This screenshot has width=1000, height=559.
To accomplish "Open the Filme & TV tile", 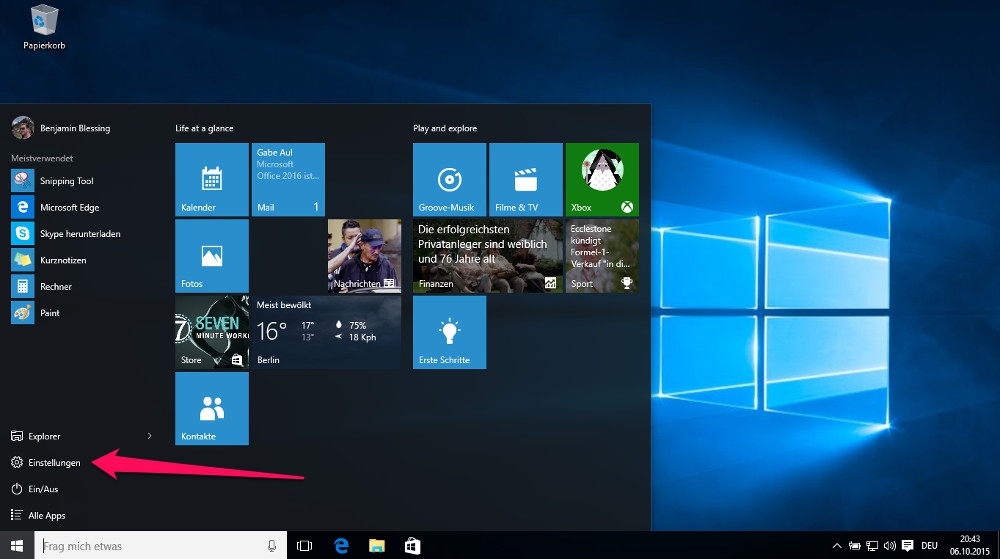I will point(526,180).
